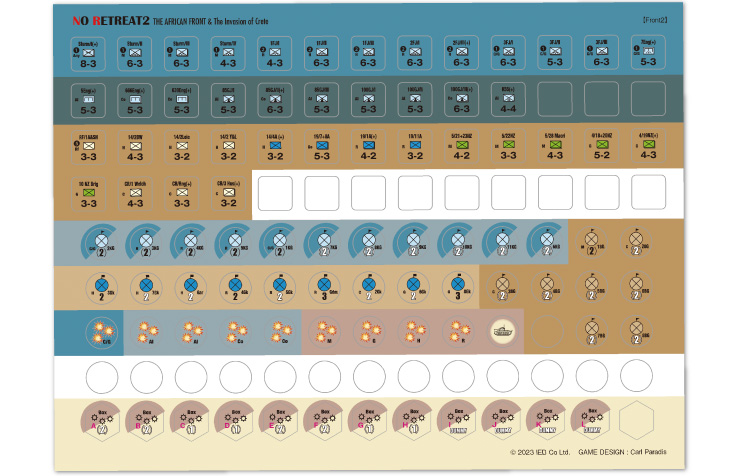Viewport: 733px width, 476px height.
Task: Select the 4-4 counter in the grey row
Action: coord(508,100)
